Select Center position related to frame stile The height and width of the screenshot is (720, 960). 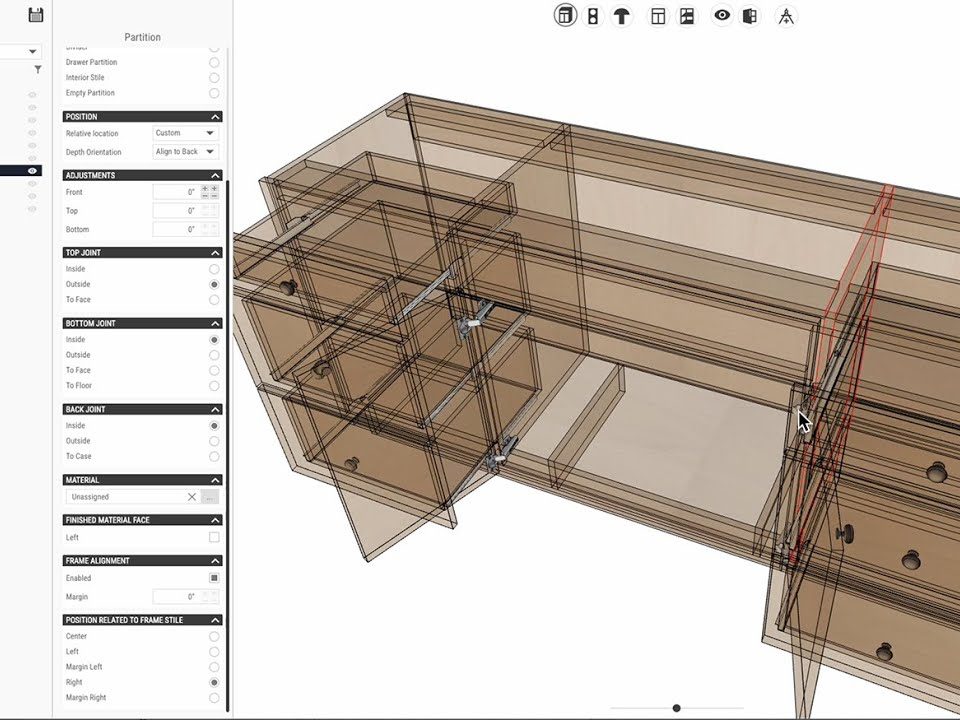pos(214,636)
